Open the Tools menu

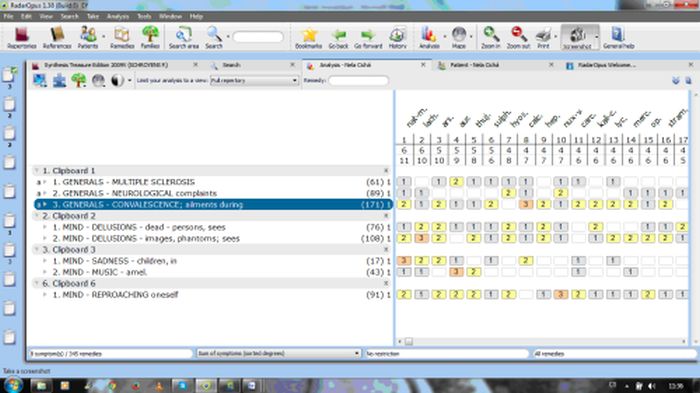pyautogui.click(x=144, y=17)
